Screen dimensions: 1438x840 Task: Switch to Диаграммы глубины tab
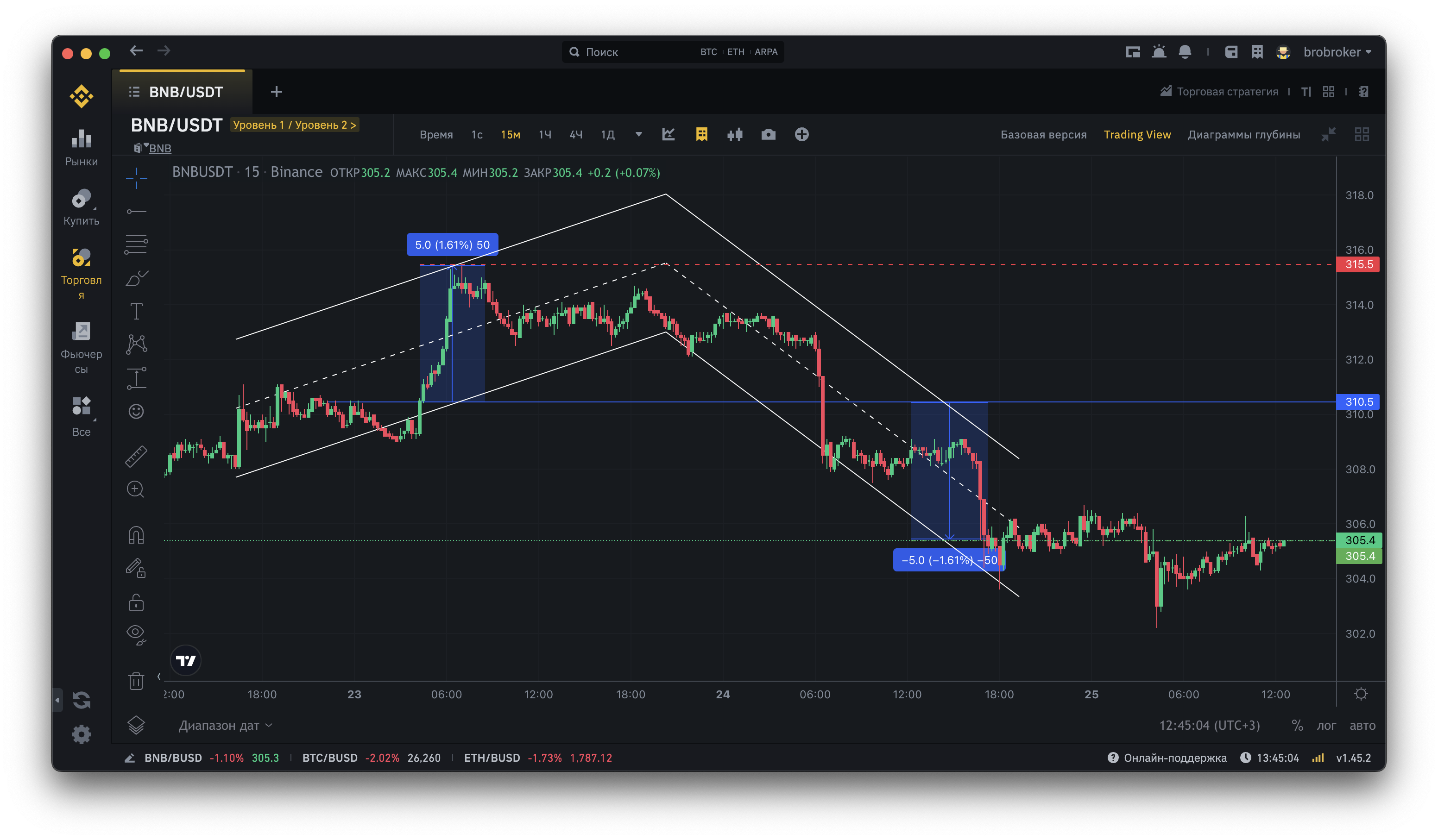[1243, 135]
